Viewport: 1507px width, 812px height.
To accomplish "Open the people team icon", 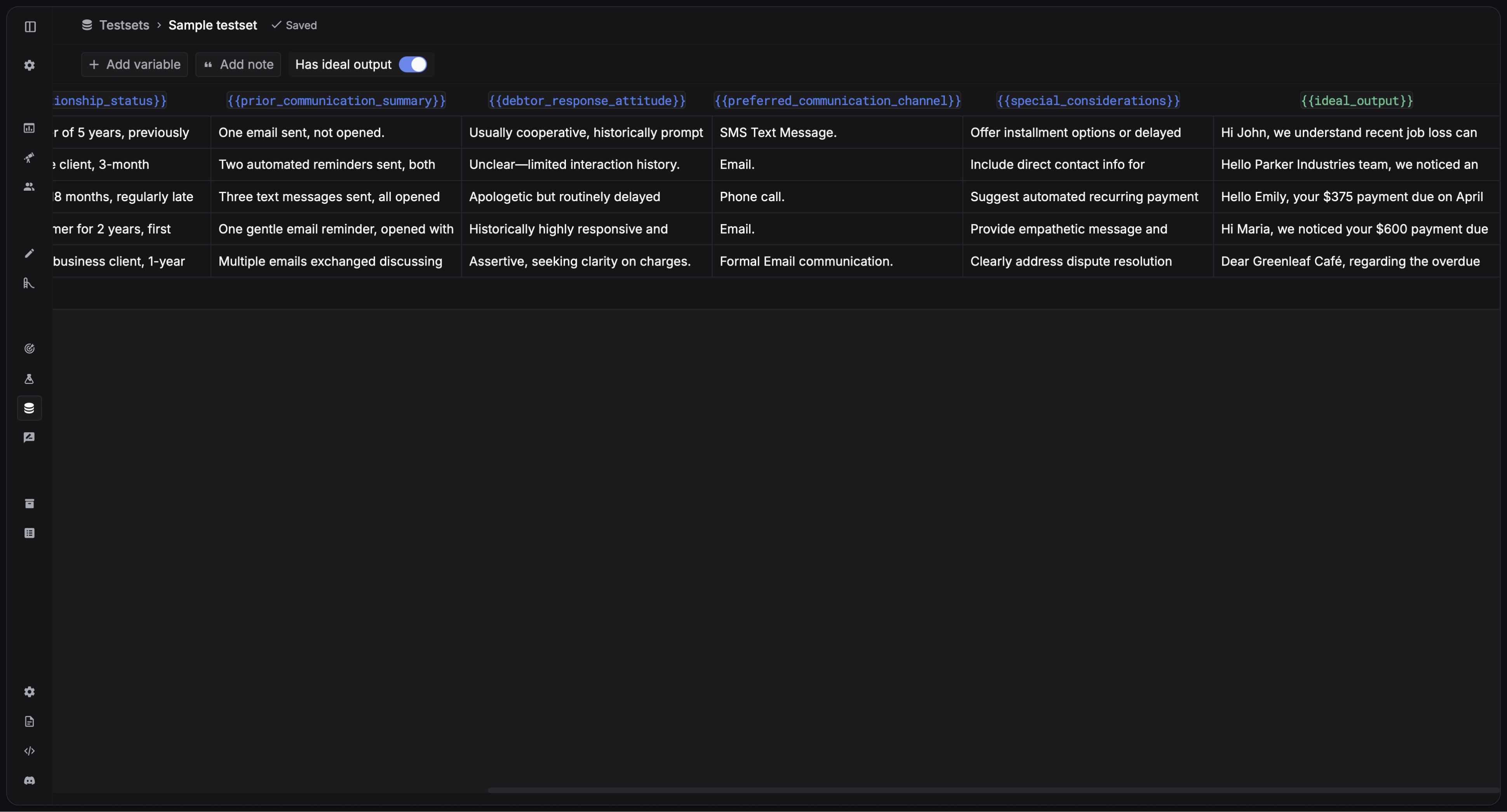I will [x=29, y=187].
